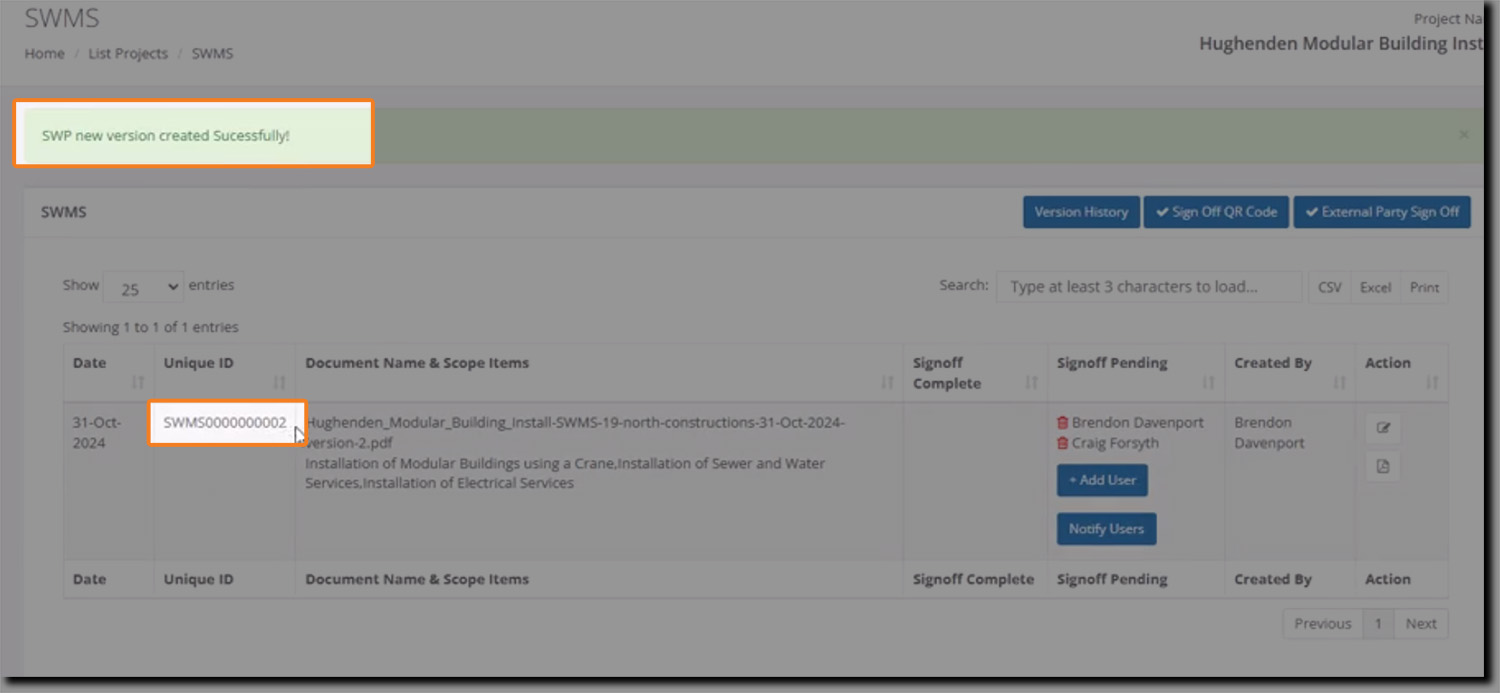The height and width of the screenshot is (693, 1500).
Task: Dismiss the success alert with the X
Action: click(1464, 134)
